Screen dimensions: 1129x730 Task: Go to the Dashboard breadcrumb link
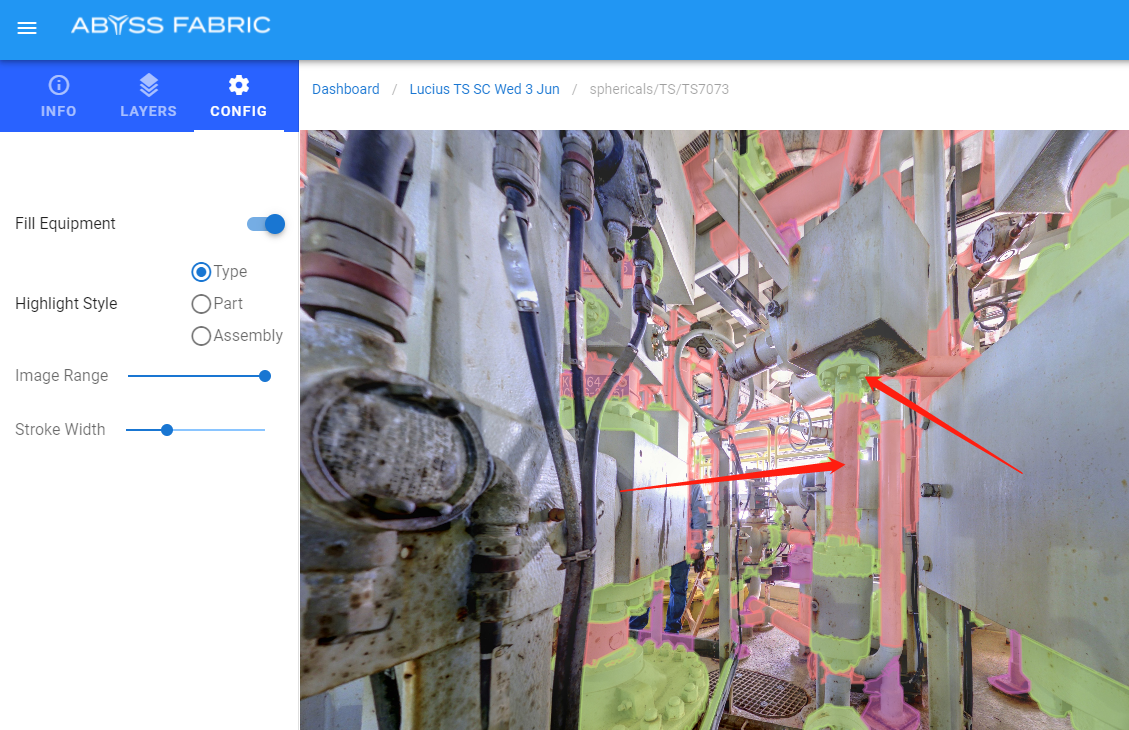coord(345,89)
